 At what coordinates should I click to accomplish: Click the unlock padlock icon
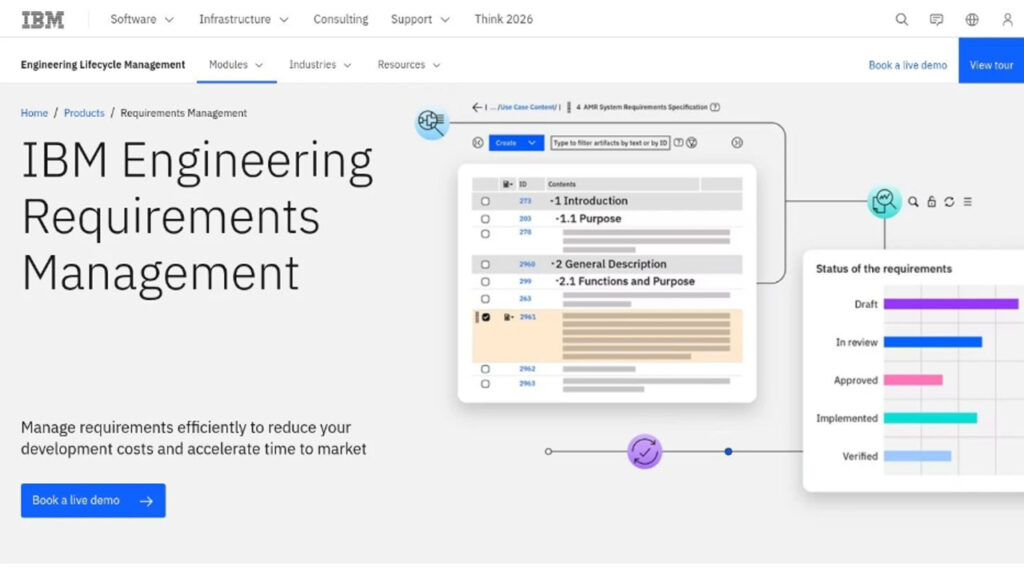[931, 202]
